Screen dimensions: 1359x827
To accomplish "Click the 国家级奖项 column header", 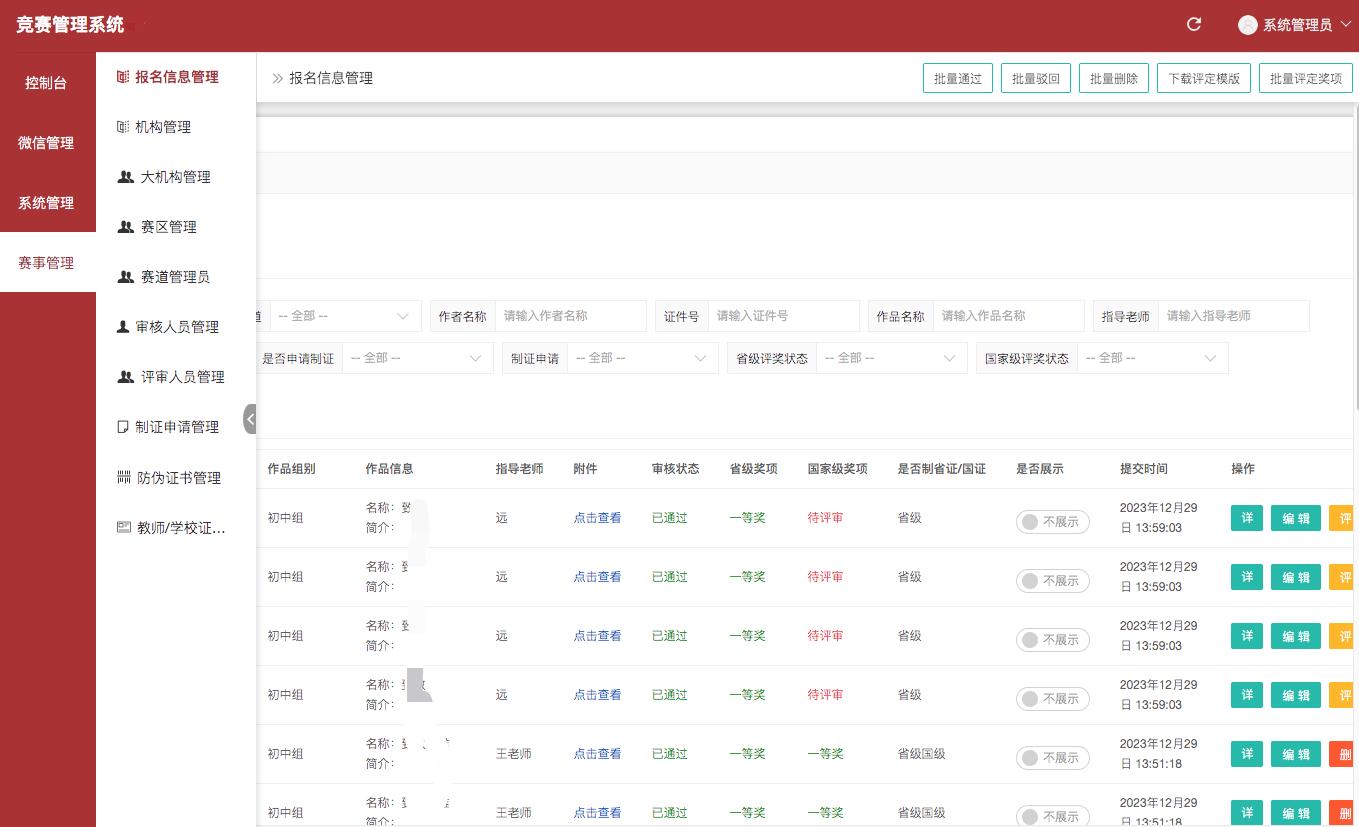I will [x=838, y=469].
